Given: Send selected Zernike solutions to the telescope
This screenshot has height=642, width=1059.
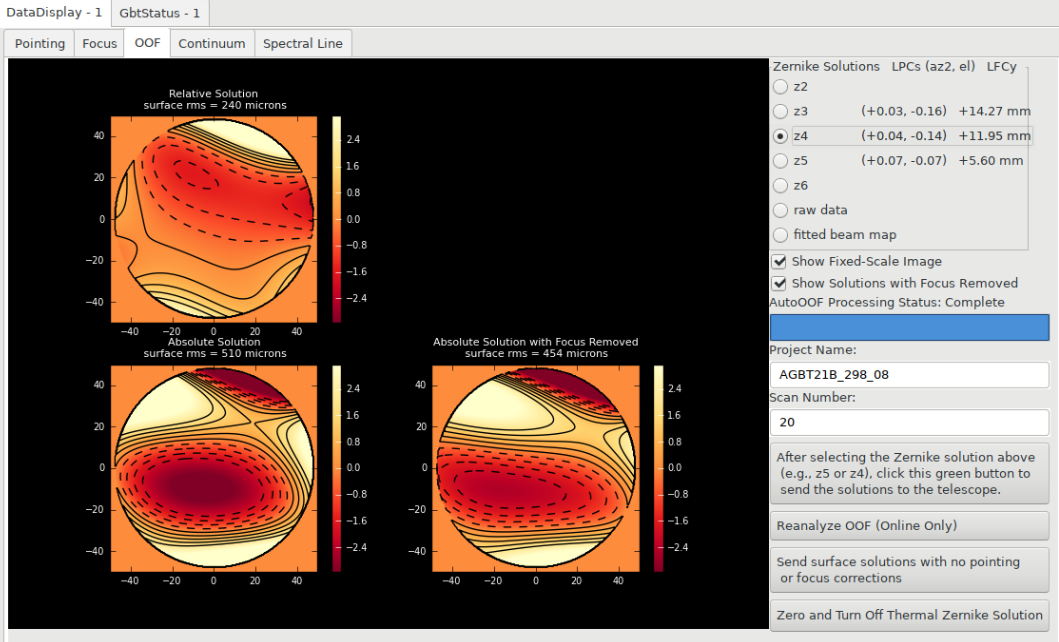Looking at the screenshot, I should (909, 473).
